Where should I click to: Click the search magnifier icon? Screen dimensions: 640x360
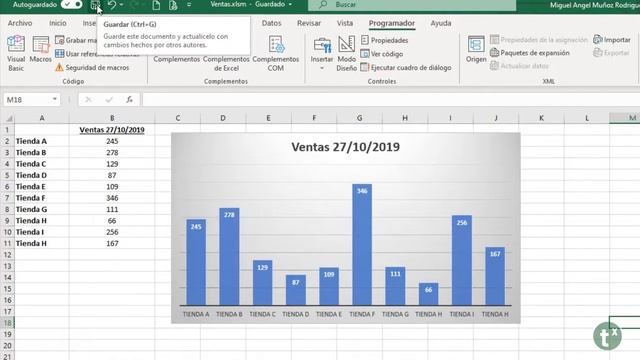323,5
